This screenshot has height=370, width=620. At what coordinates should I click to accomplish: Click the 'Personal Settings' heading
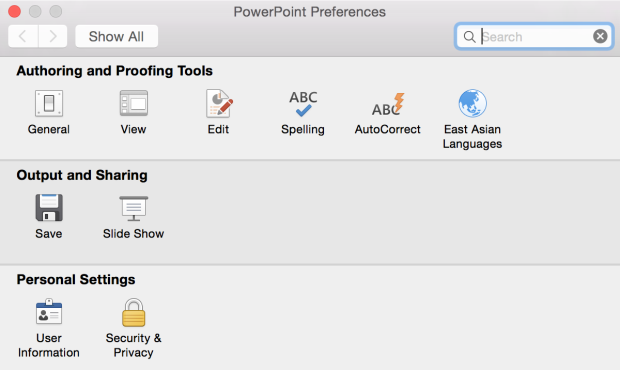pos(76,279)
